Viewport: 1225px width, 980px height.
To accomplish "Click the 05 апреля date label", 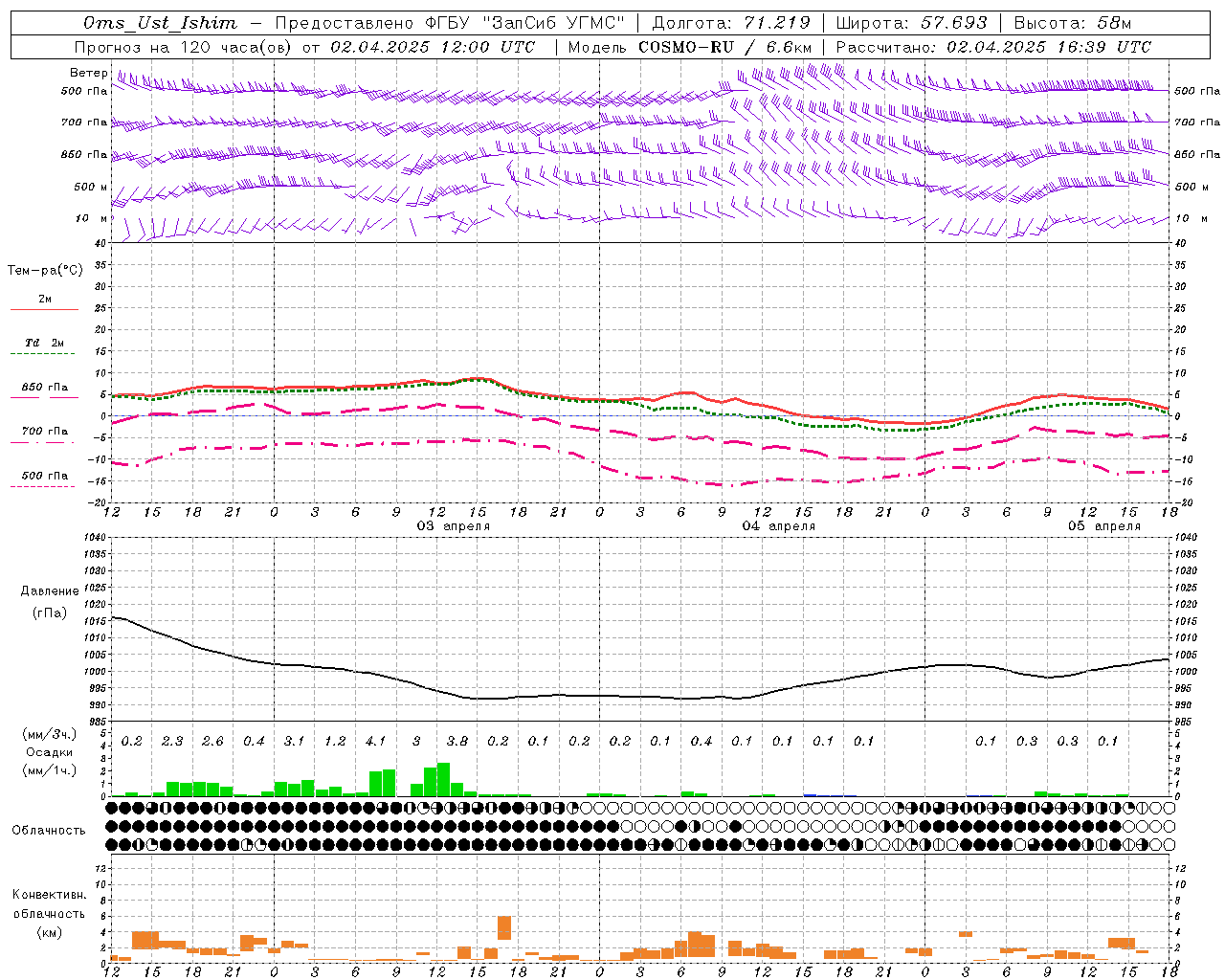I will 1104,526.
